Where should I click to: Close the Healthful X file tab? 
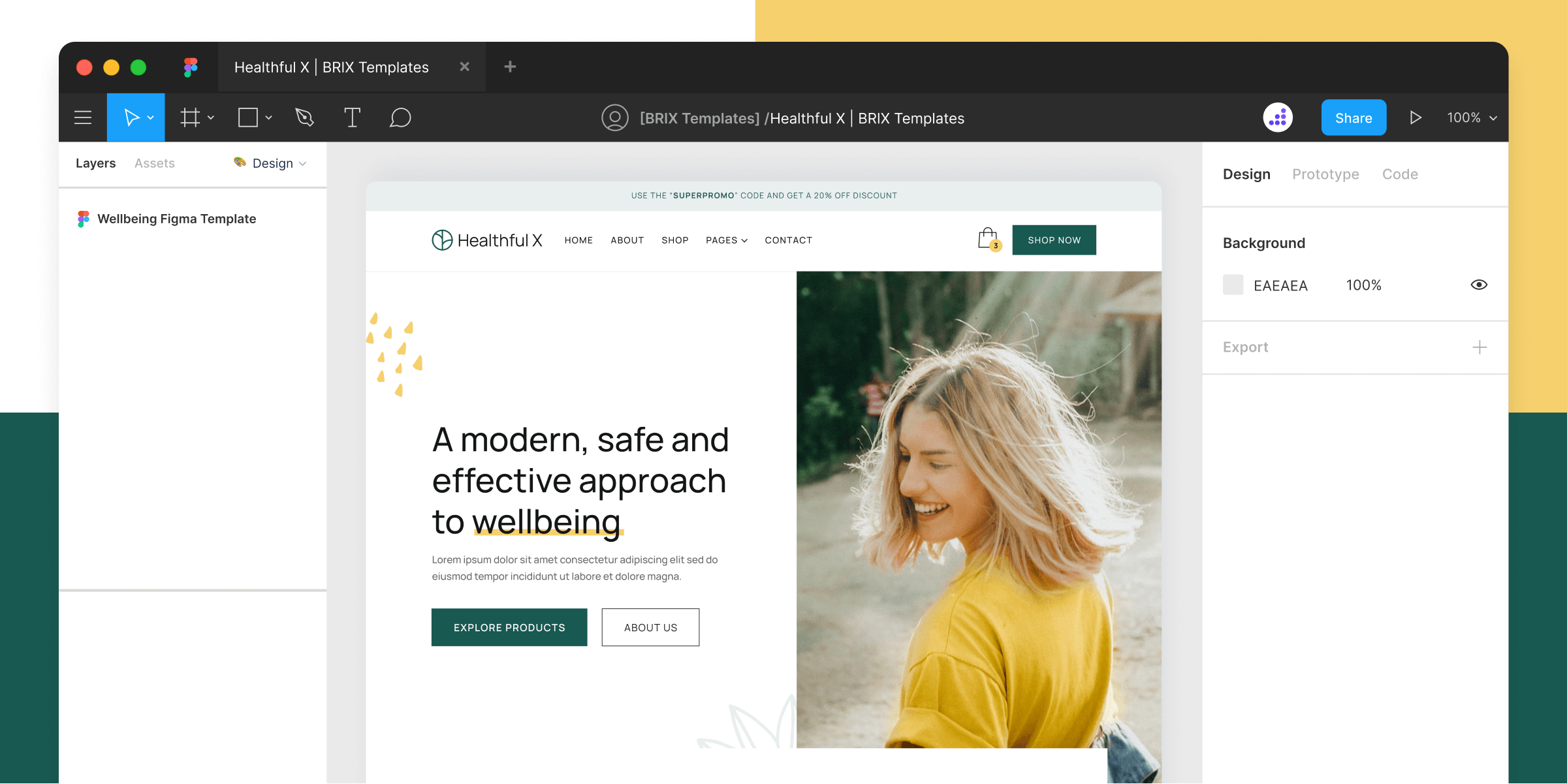click(x=465, y=67)
